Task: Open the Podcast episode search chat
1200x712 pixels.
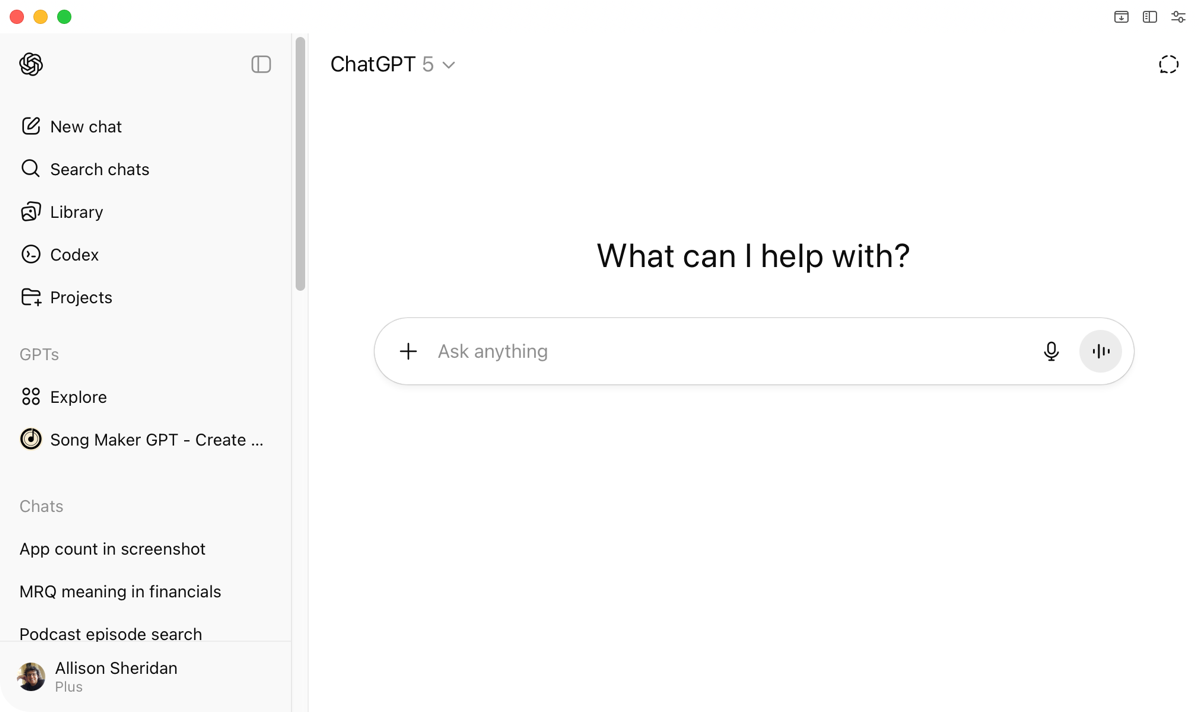Action: (x=110, y=634)
